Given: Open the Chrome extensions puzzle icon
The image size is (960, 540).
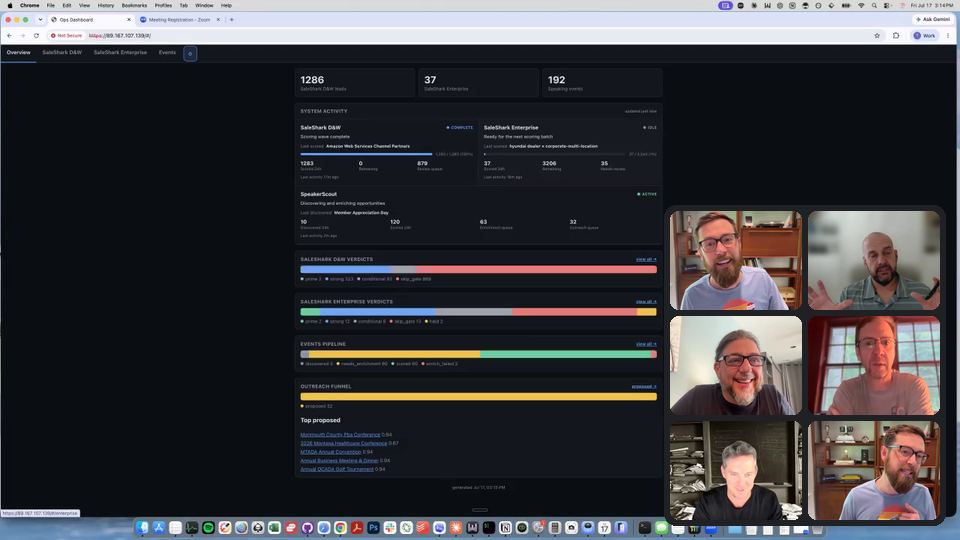Looking at the screenshot, I should point(896,36).
